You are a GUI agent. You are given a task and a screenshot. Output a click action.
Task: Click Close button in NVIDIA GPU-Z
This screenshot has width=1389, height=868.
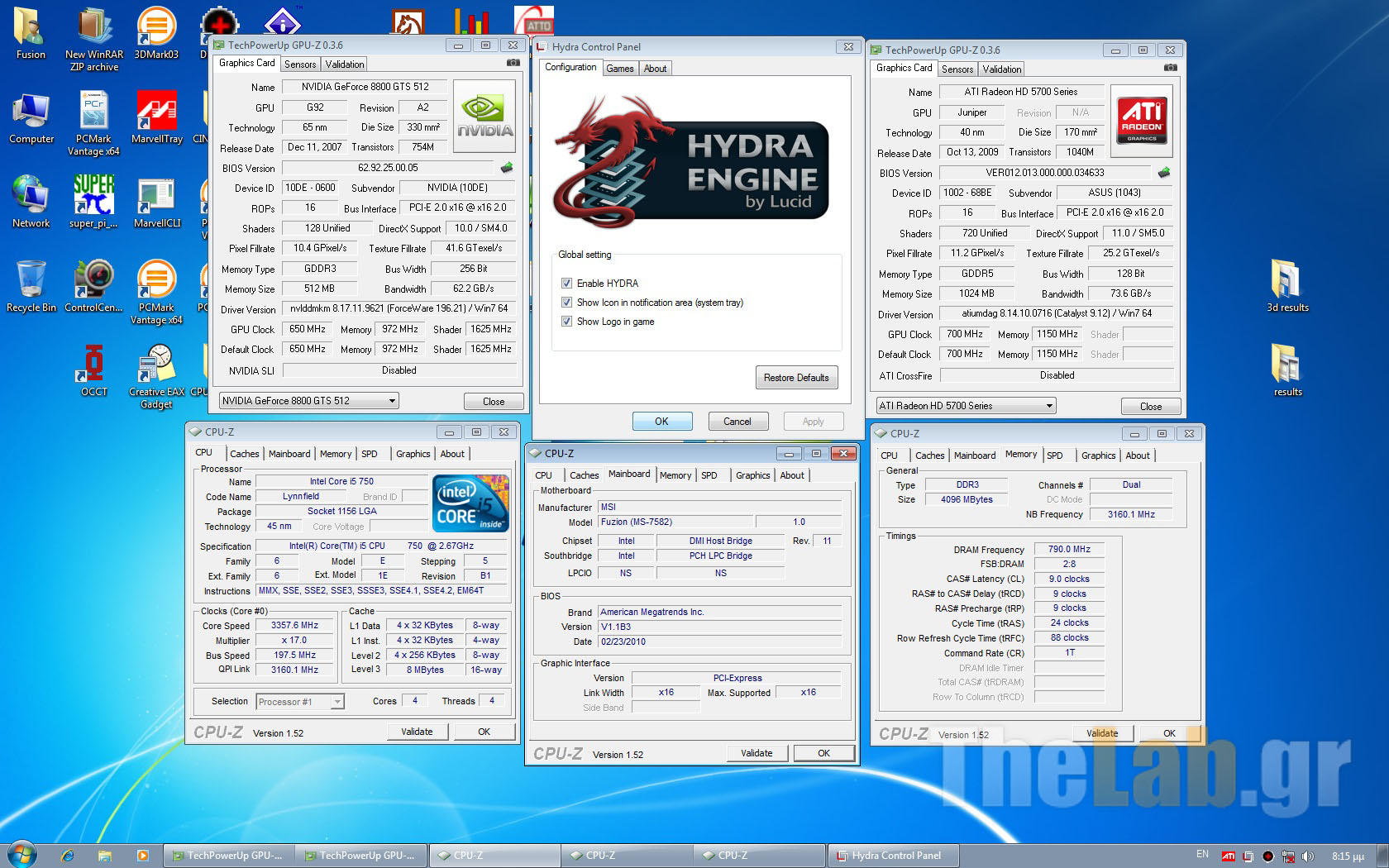pos(494,402)
